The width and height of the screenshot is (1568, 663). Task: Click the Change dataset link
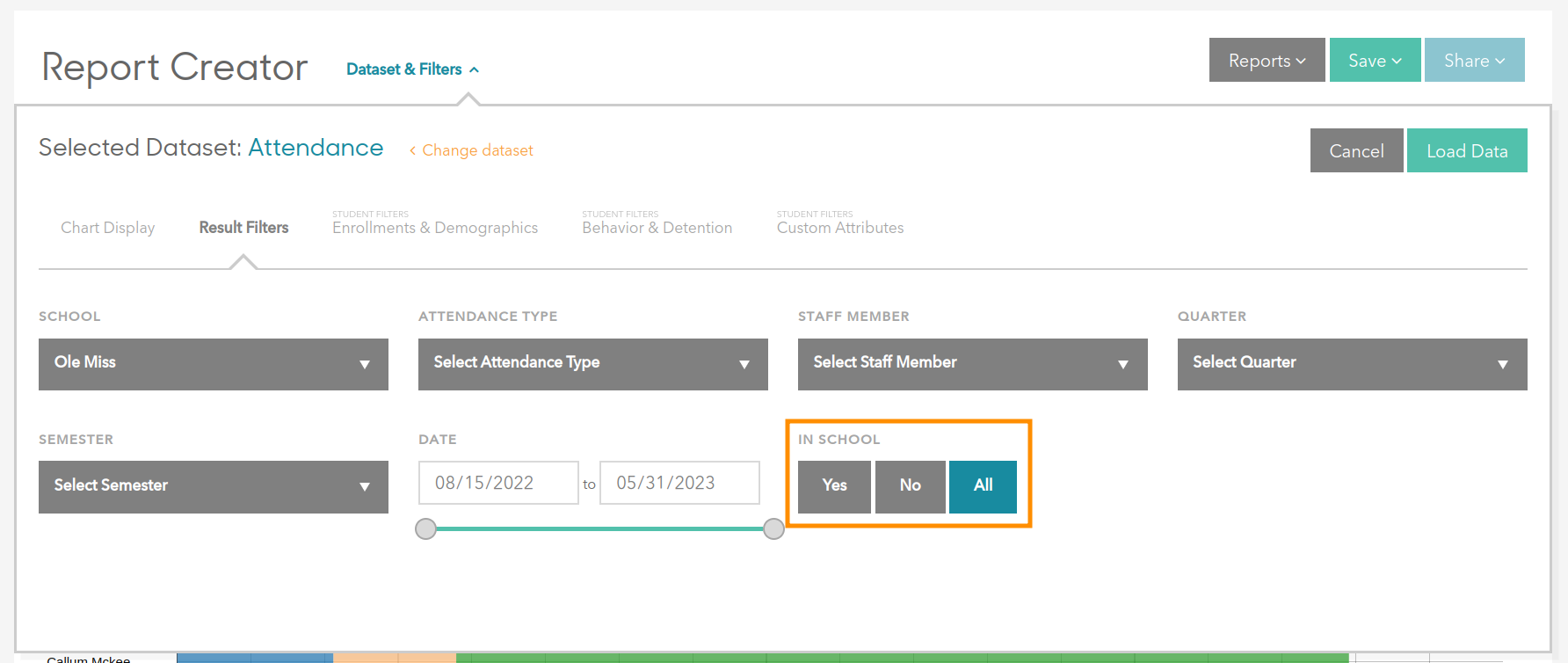[472, 150]
